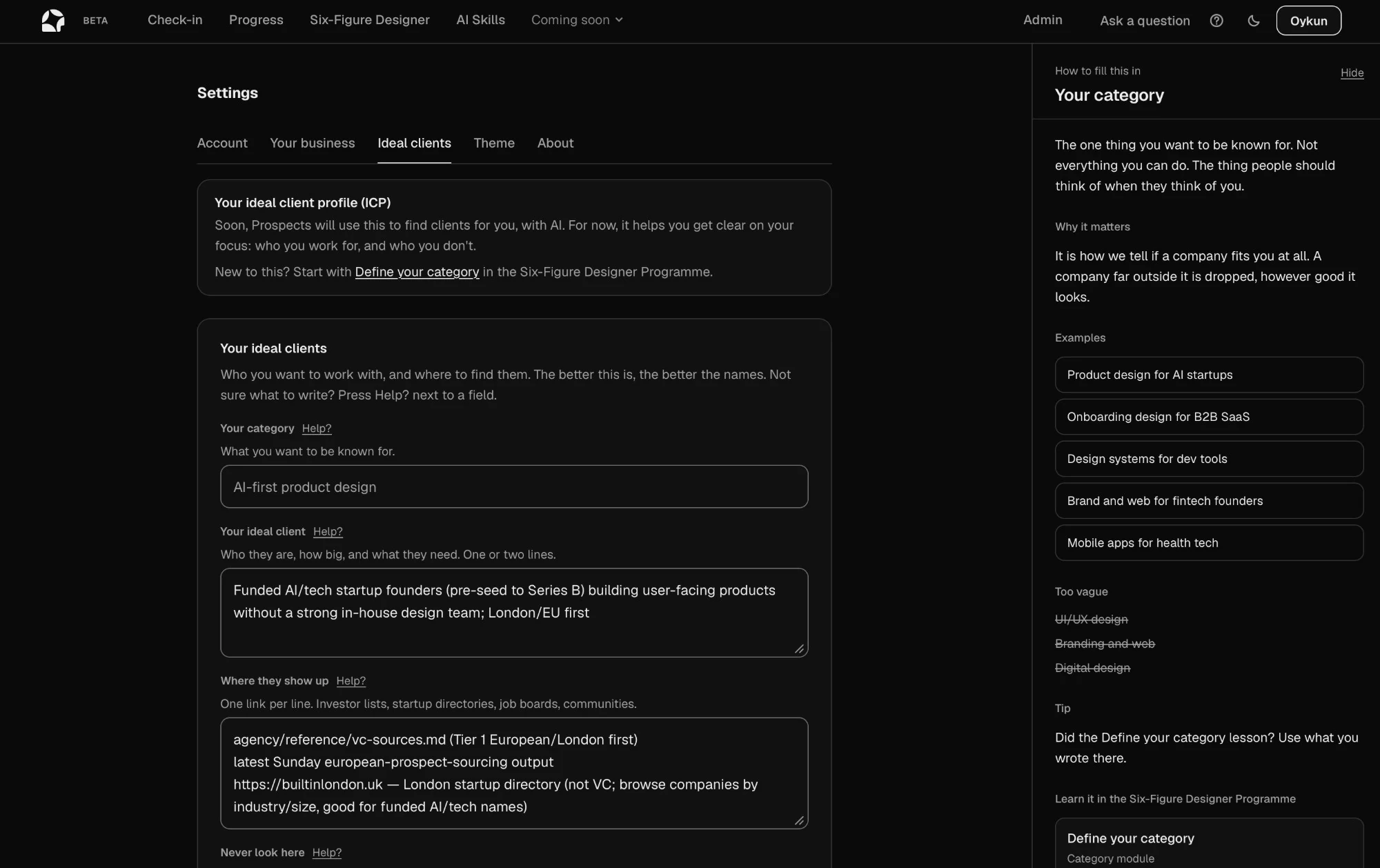The image size is (1380, 868).
Task: Select the Ideal clients tab
Action: (x=414, y=143)
